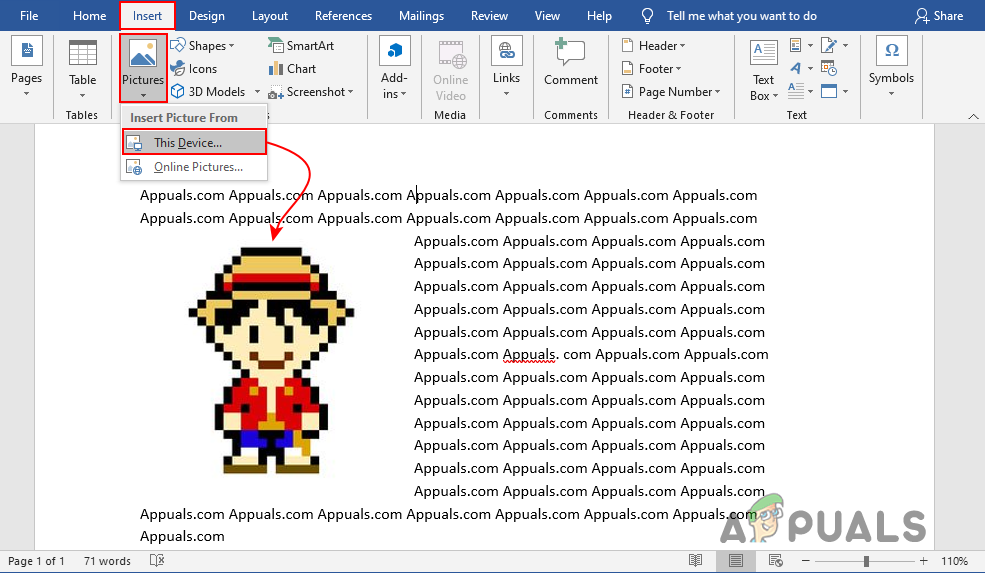Click the Icons button in Illustrations
The image size is (985, 573).
[x=193, y=69]
